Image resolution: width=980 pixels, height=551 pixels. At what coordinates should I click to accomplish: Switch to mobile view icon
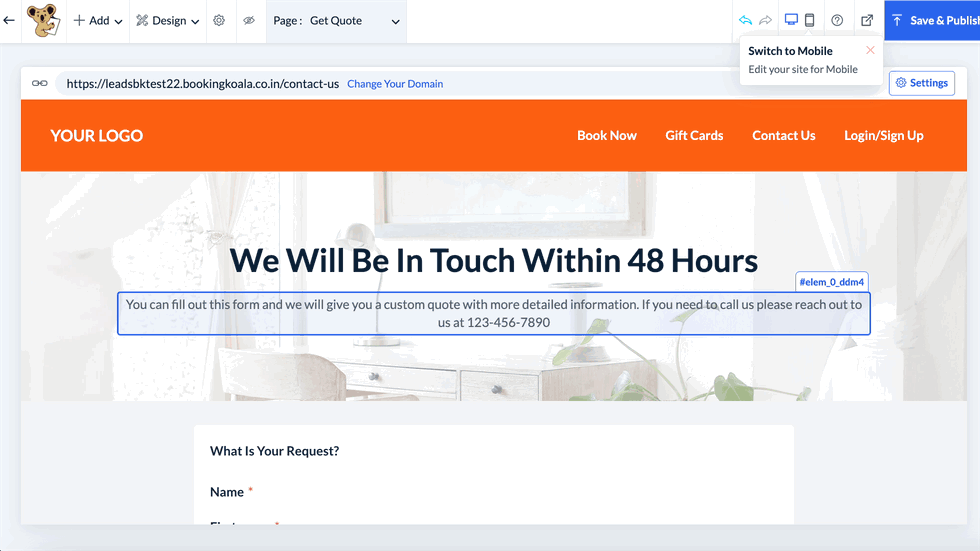pyautogui.click(x=809, y=20)
